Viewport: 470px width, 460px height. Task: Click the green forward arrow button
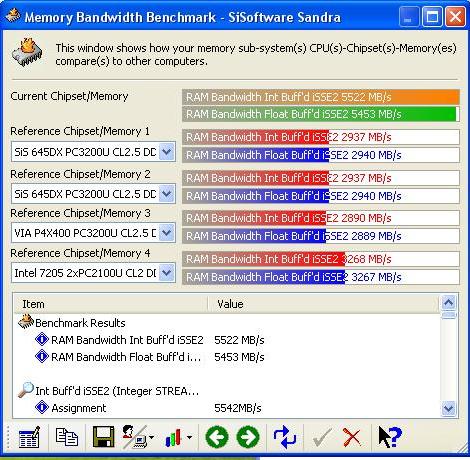tap(248, 437)
